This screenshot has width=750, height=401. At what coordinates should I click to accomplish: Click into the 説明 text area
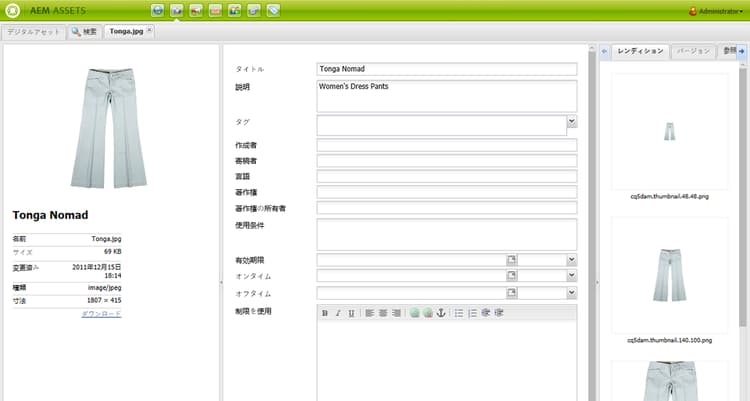(x=447, y=96)
